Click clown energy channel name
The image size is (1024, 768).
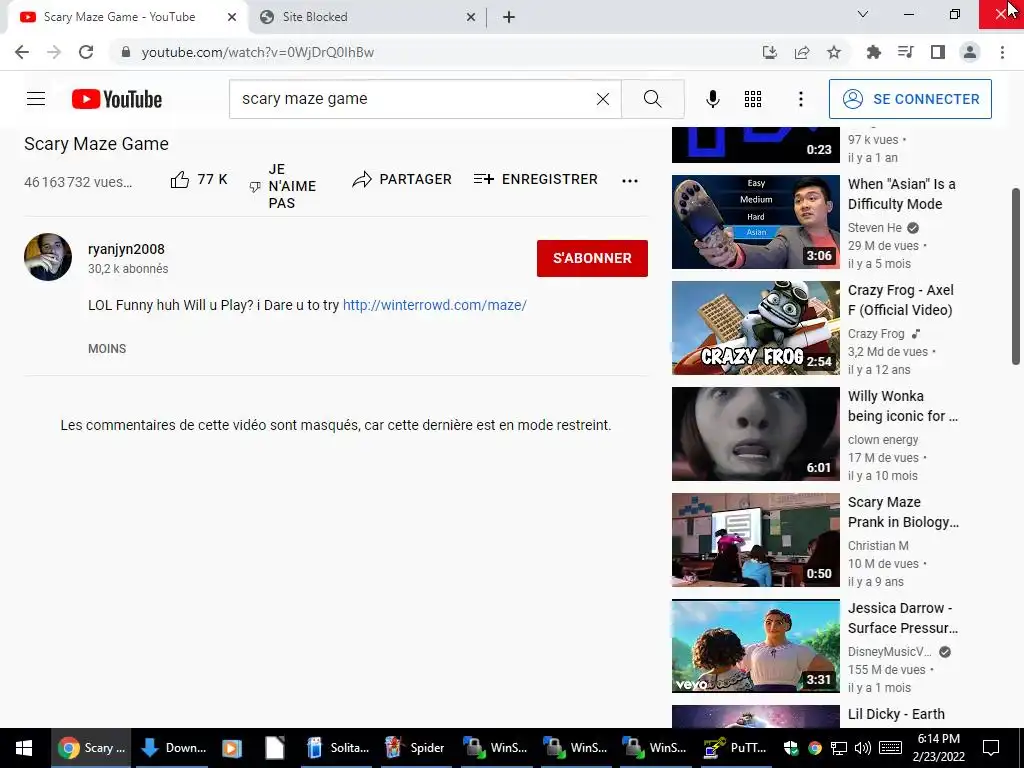(883, 440)
